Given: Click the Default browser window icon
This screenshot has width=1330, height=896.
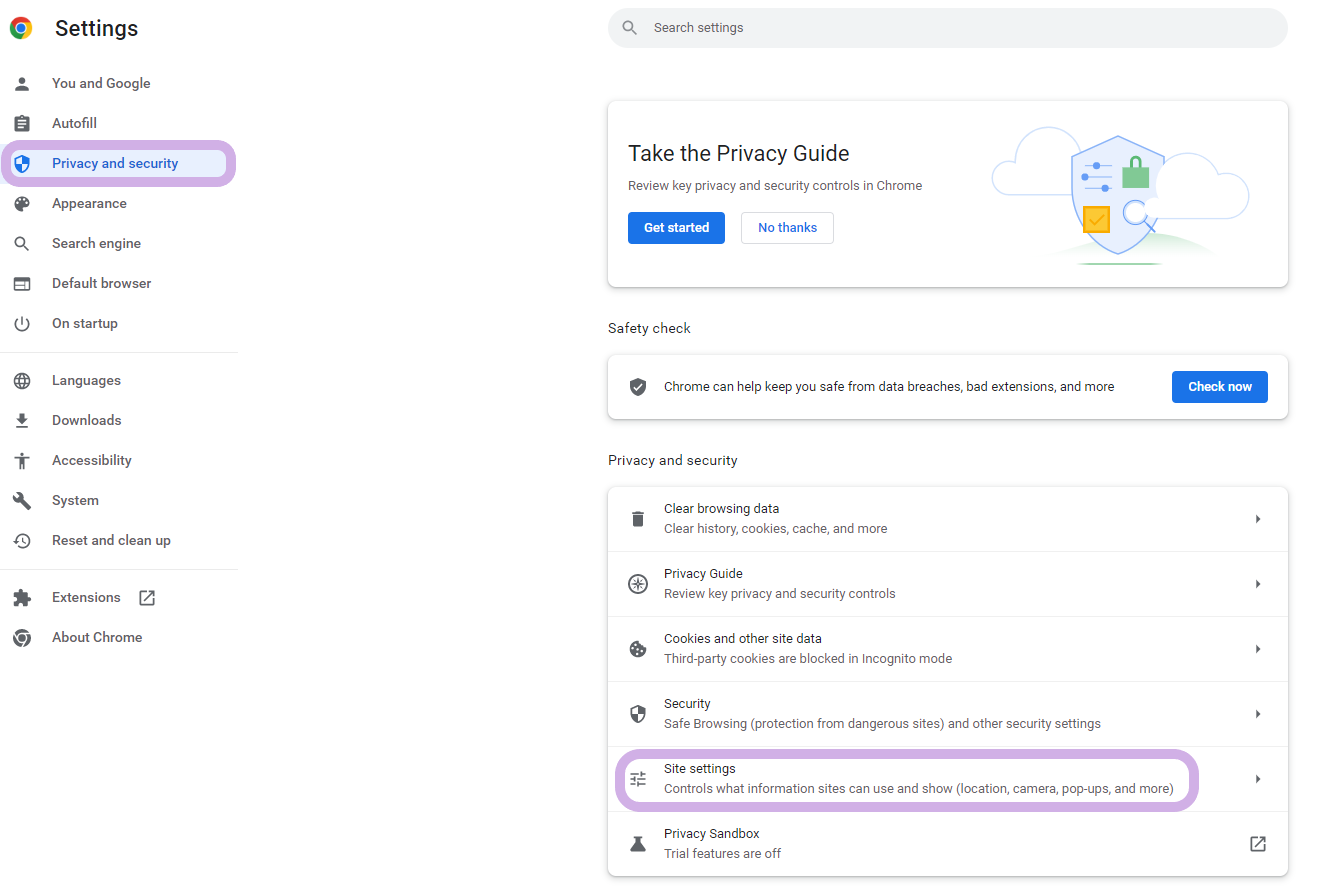Looking at the screenshot, I should click(x=22, y=284).
